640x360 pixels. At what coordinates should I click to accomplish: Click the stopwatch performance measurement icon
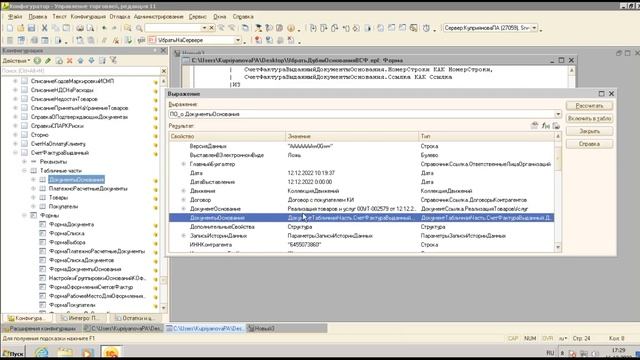click(426, 28)
